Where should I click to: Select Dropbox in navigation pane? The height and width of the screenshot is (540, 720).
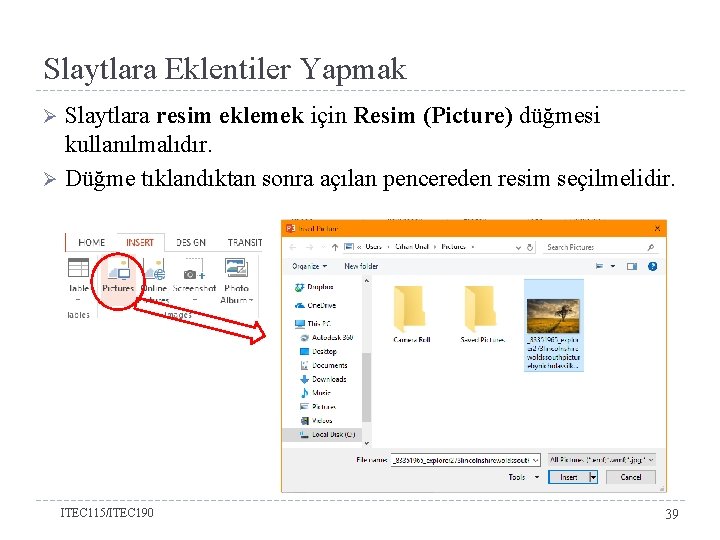pos(315,287)
